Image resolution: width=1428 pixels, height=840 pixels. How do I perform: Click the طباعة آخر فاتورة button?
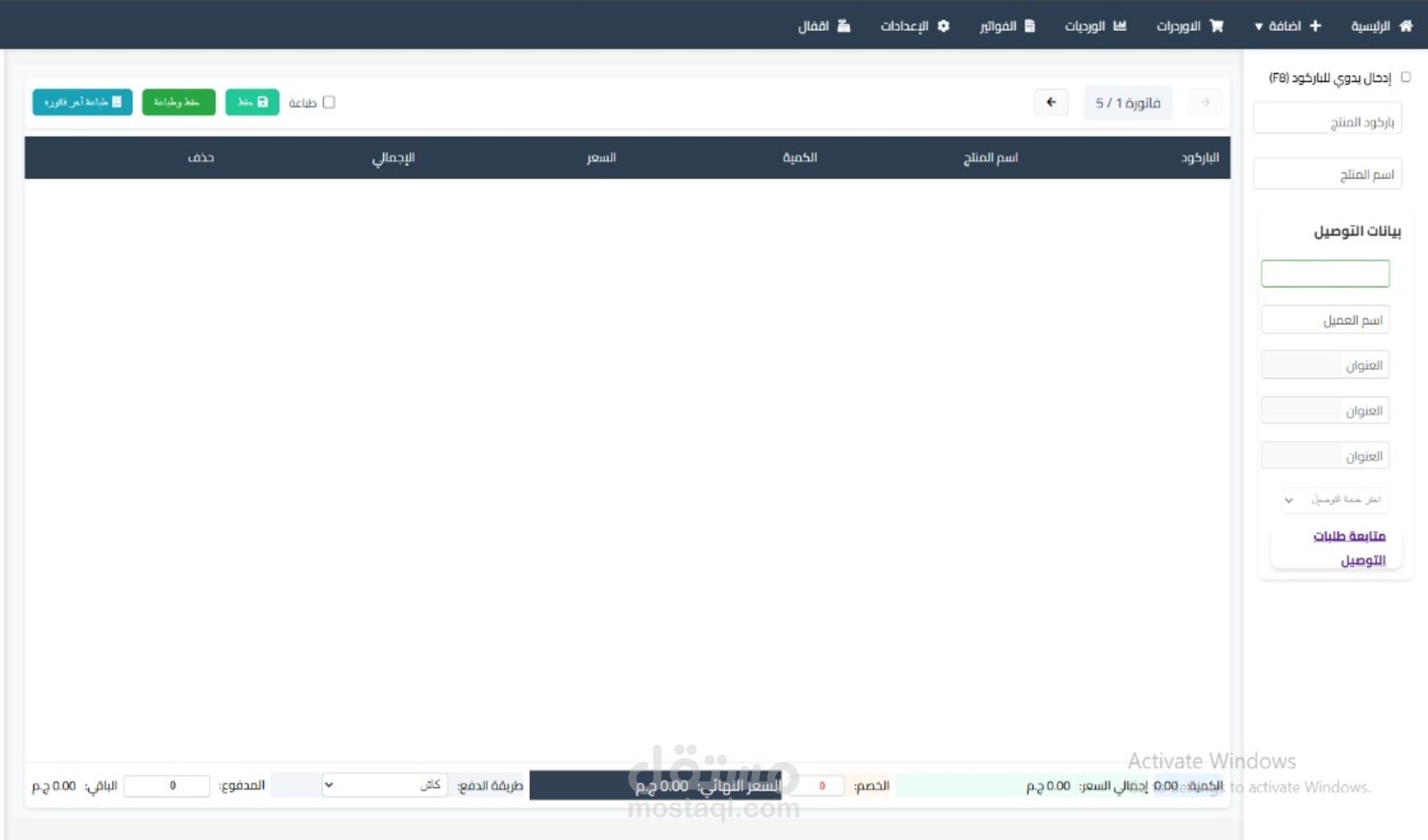(82, 102)
